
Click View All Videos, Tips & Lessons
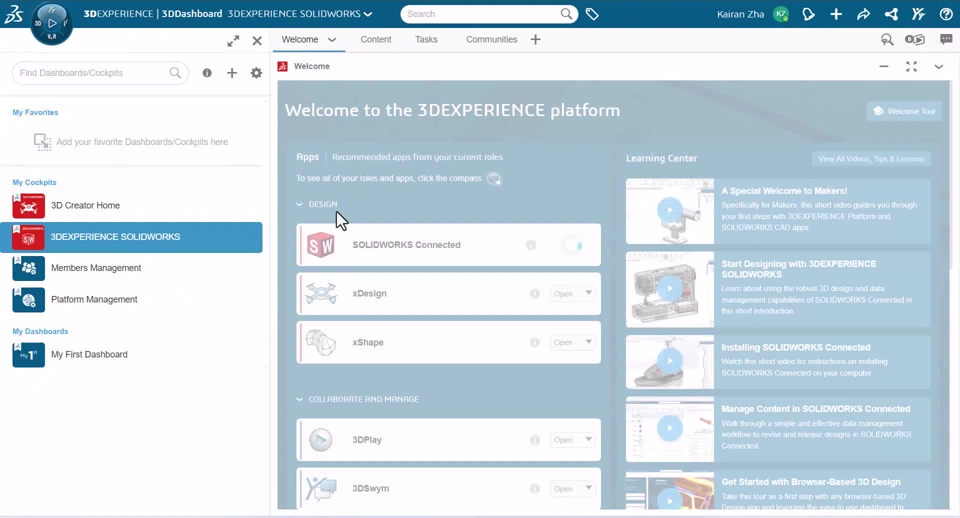point(871,159)
